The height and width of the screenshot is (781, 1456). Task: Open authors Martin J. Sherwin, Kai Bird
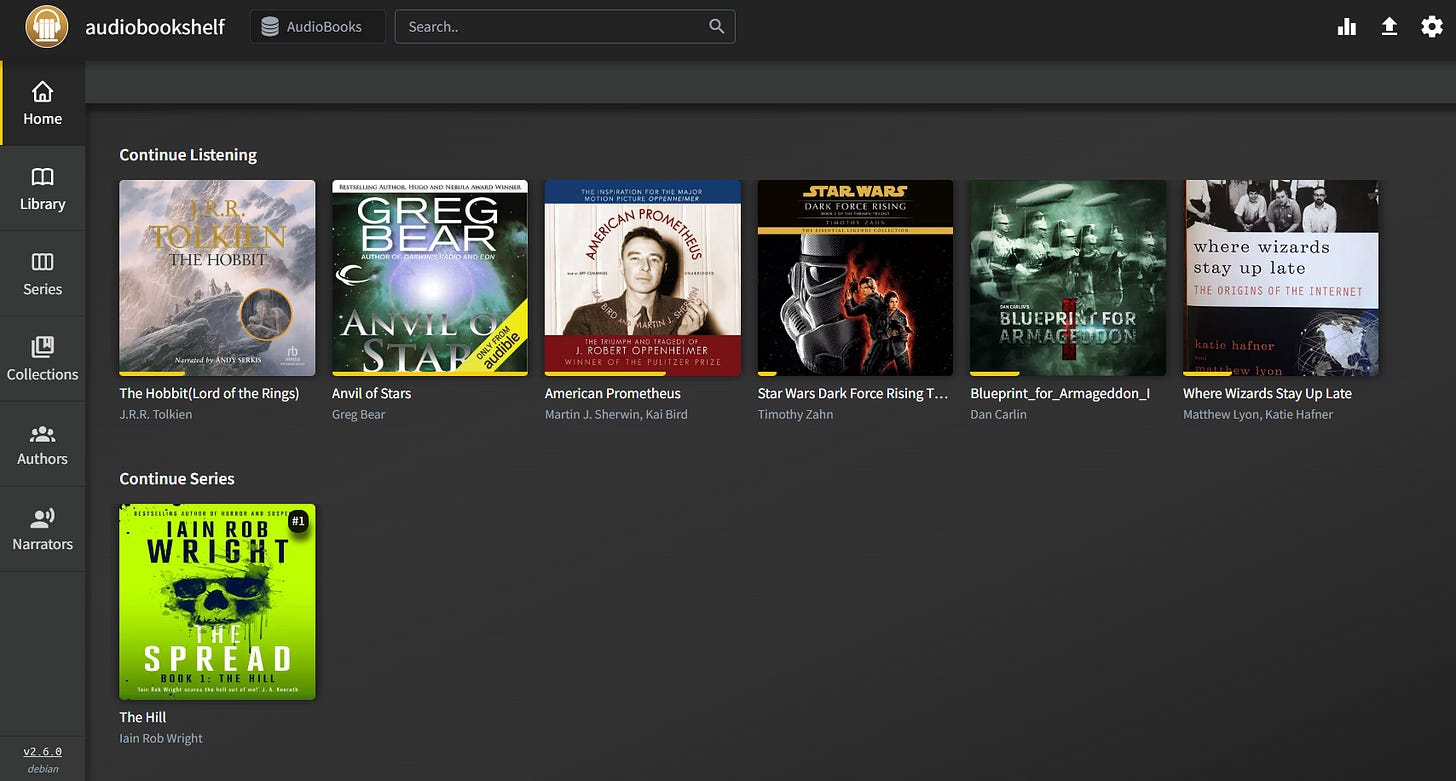point(616,414)
